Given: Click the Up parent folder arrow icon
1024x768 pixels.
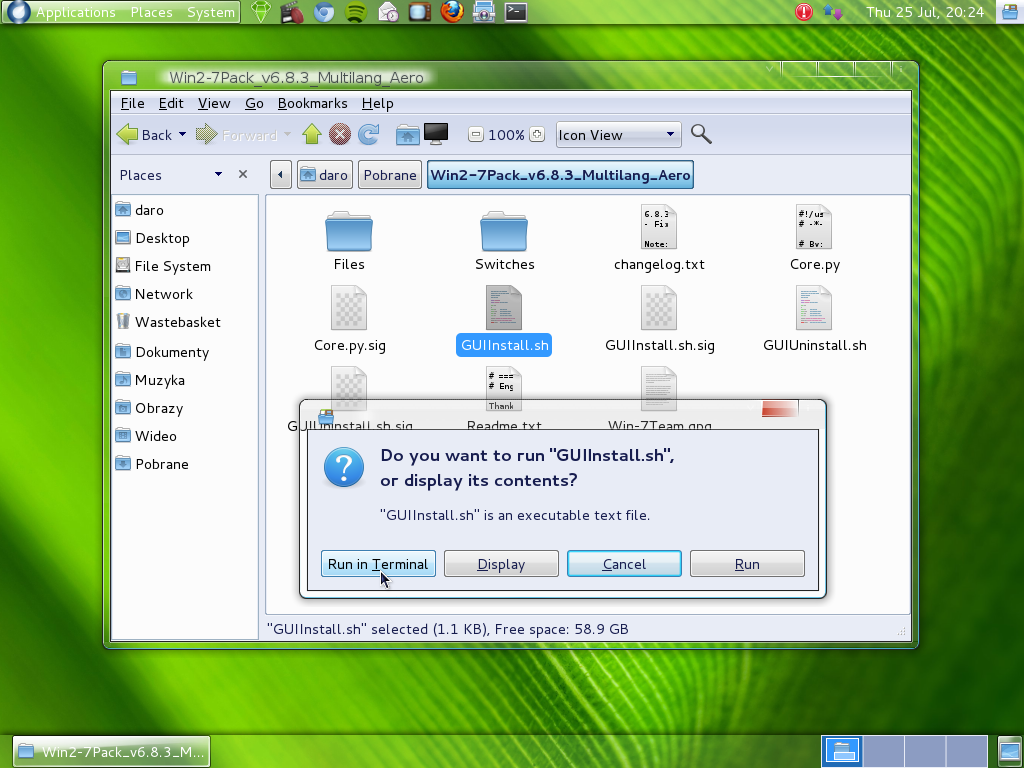Looking at the screenshot, I should 311,134.
